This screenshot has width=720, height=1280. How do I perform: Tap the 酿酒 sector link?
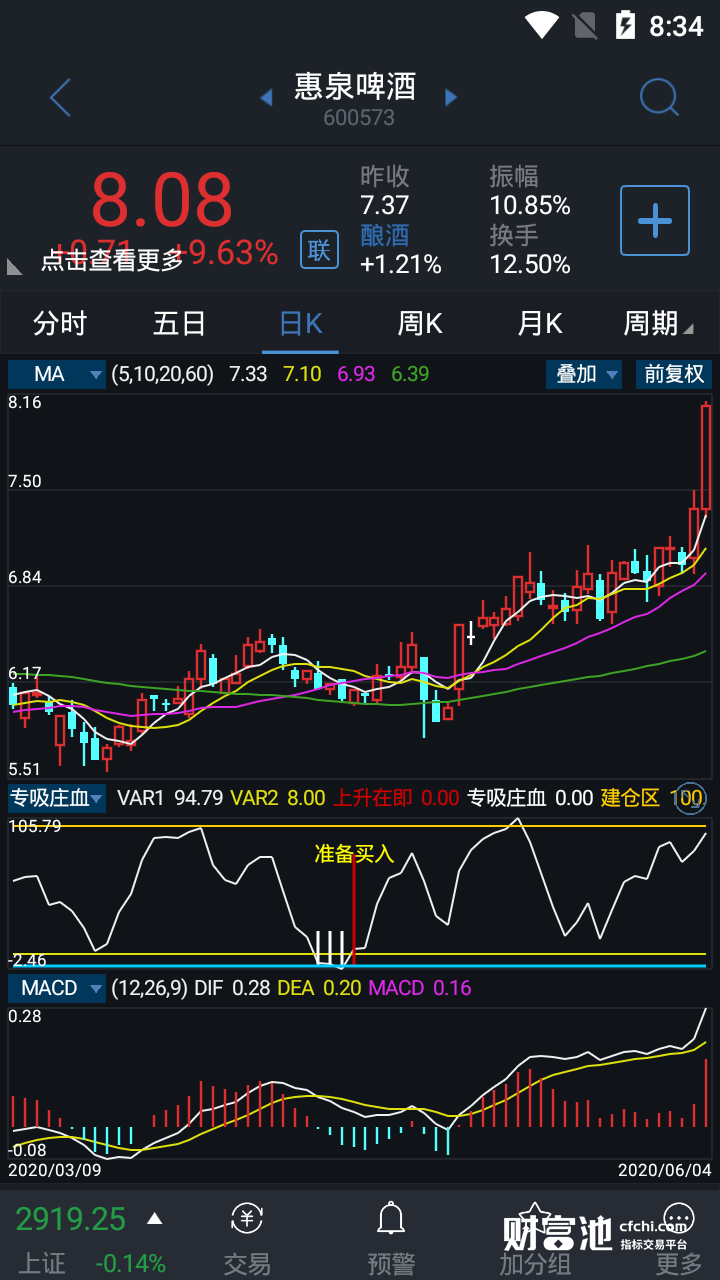click(x=385, y=235)
